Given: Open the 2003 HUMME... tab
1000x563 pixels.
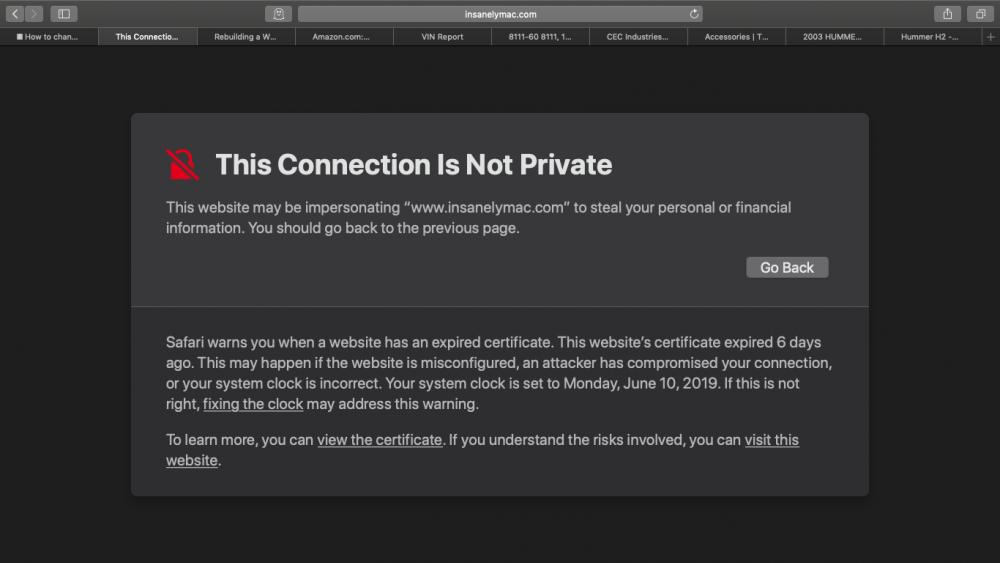Looking at the screenshot, I should [834, 37].
